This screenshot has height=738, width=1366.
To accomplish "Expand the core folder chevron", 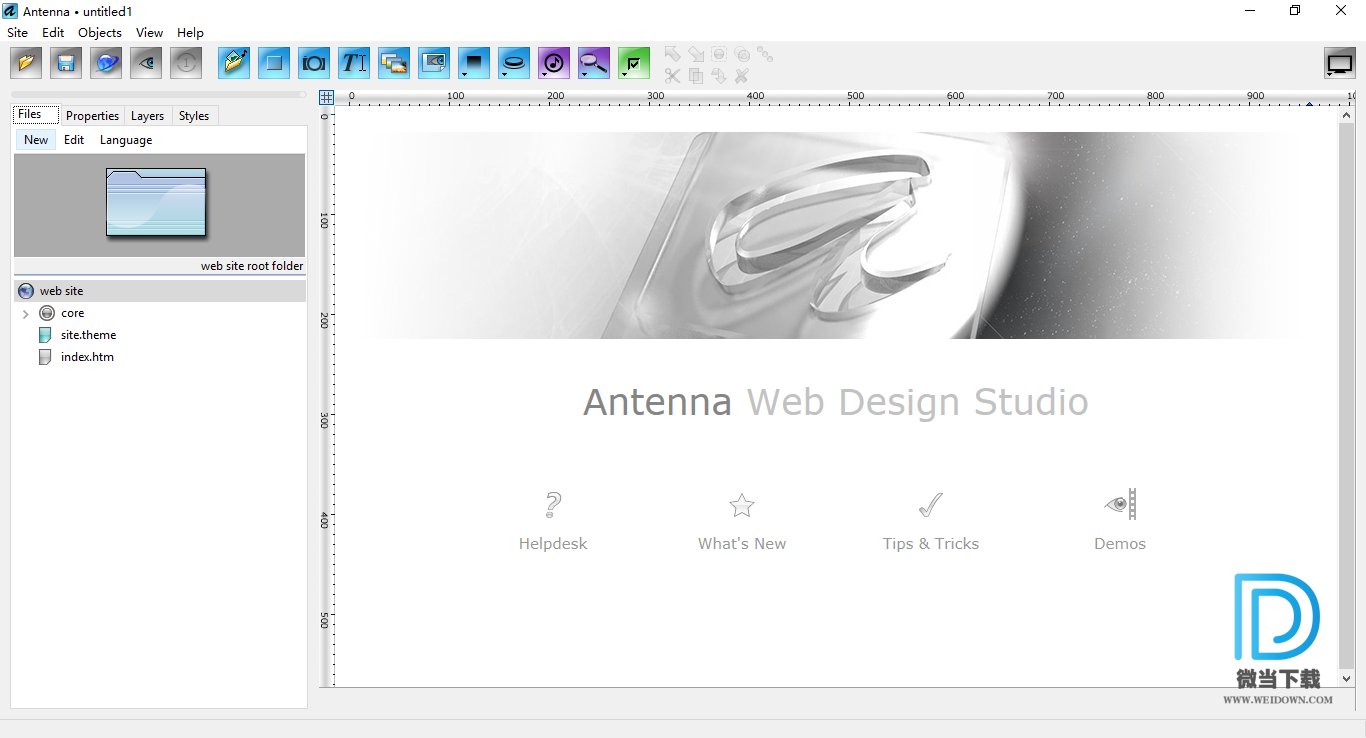I will pyautogui.click(x=26, y=314).
